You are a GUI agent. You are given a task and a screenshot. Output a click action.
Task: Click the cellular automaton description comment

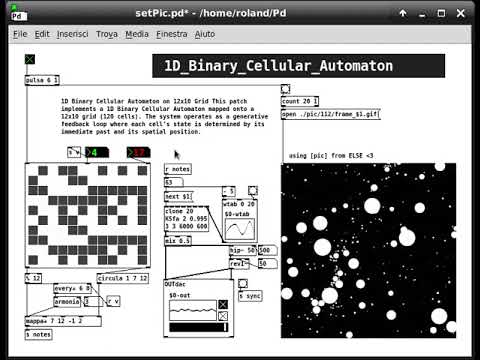coord(165,116)
